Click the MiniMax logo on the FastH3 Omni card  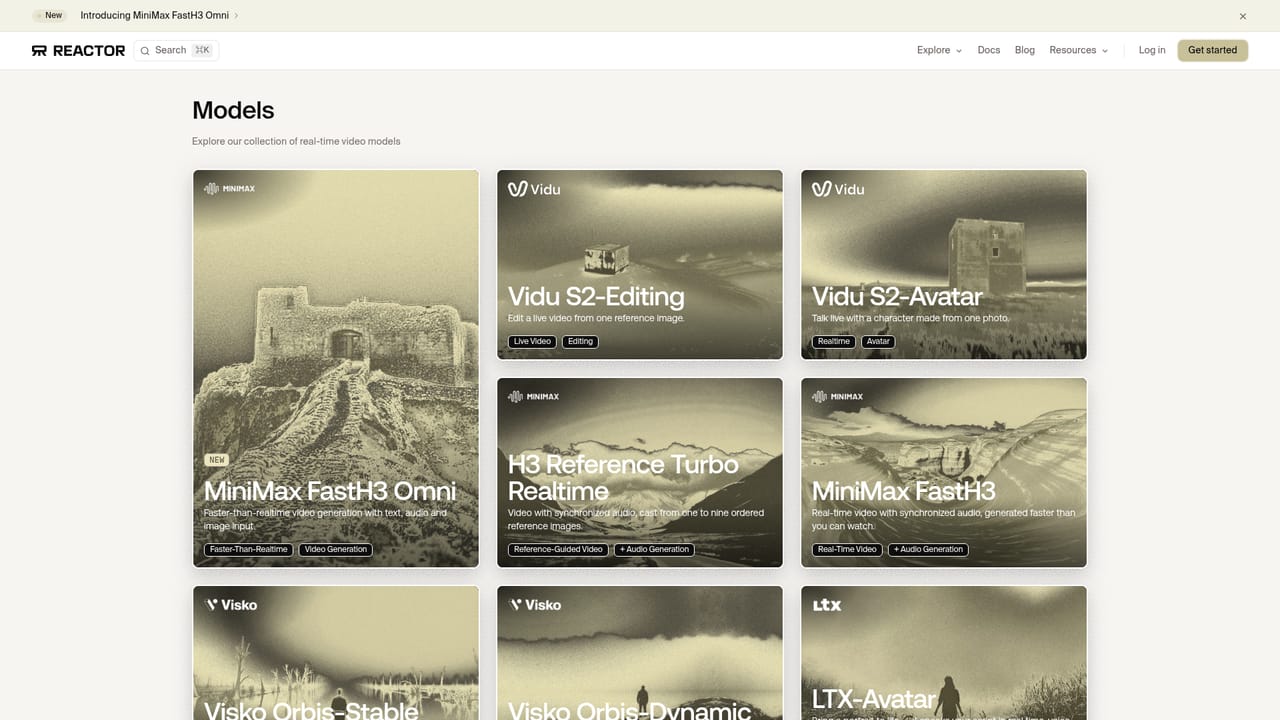pyautogui.click(x=229, y=188)
